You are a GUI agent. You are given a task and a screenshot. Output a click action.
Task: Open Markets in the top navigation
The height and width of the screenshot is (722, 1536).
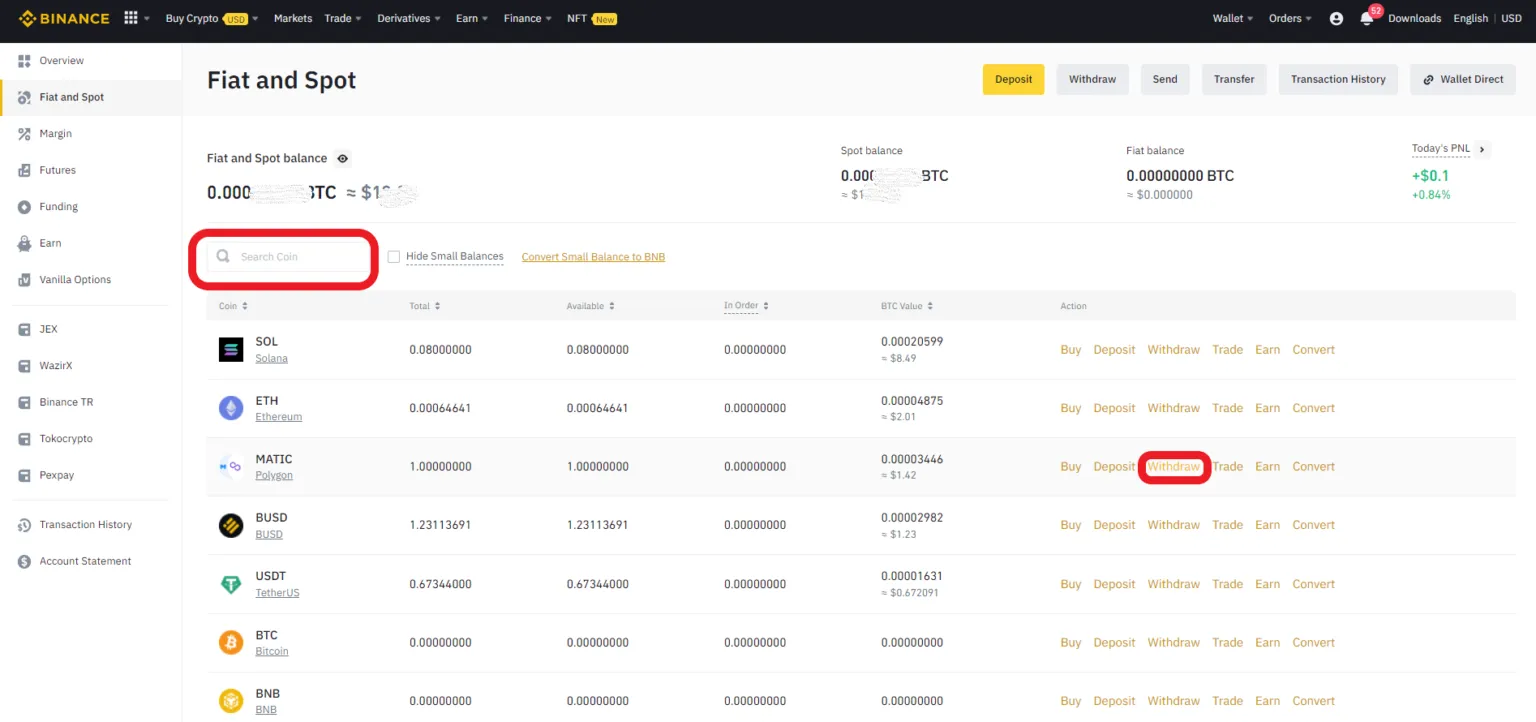[293, 18]
